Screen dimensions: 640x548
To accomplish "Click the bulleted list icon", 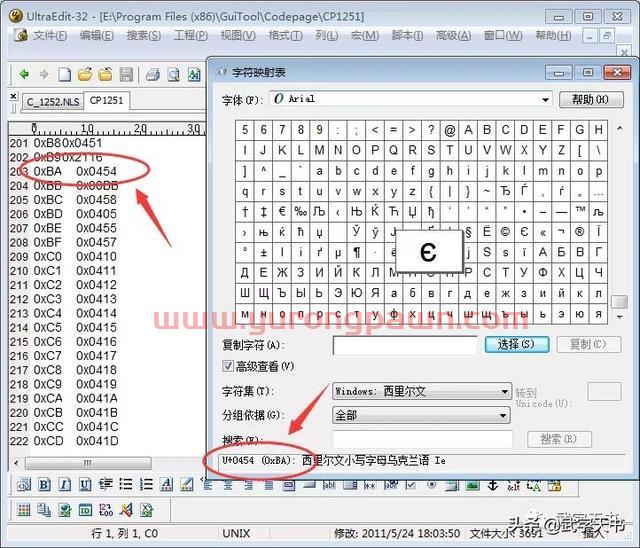I will click(126, 484).
